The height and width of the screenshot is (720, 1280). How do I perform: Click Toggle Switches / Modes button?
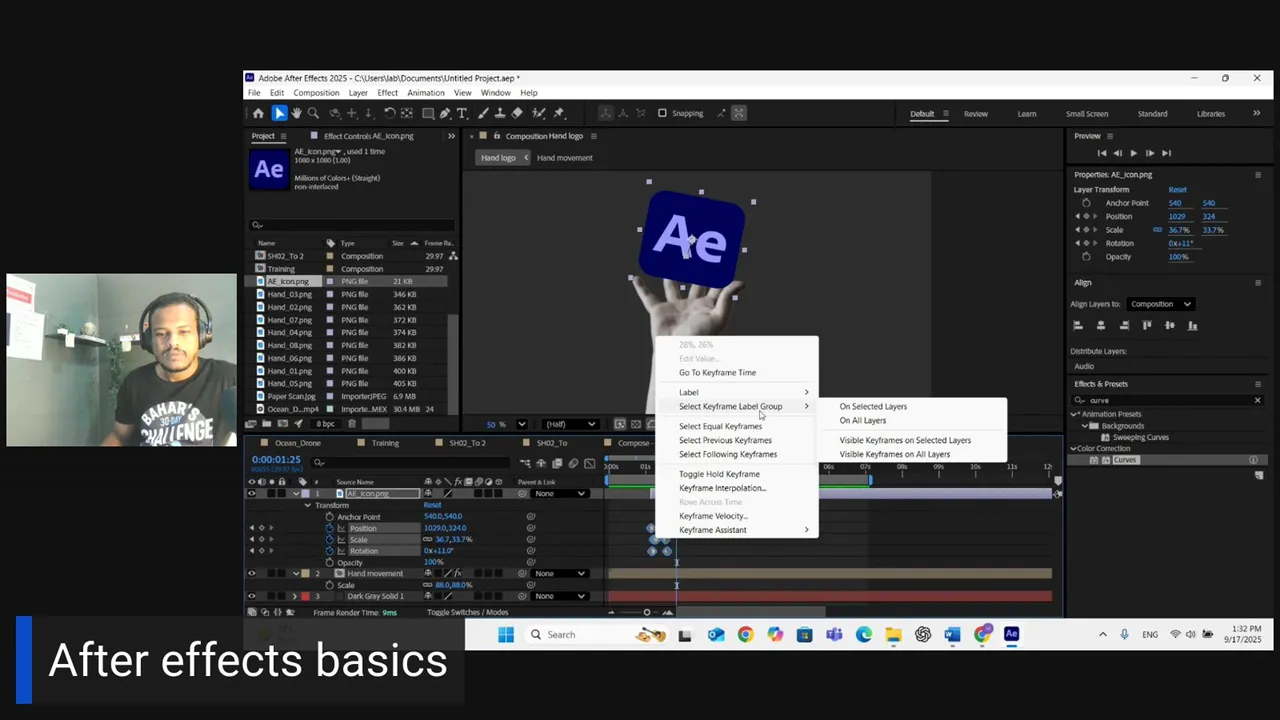[x=467, y=612]
